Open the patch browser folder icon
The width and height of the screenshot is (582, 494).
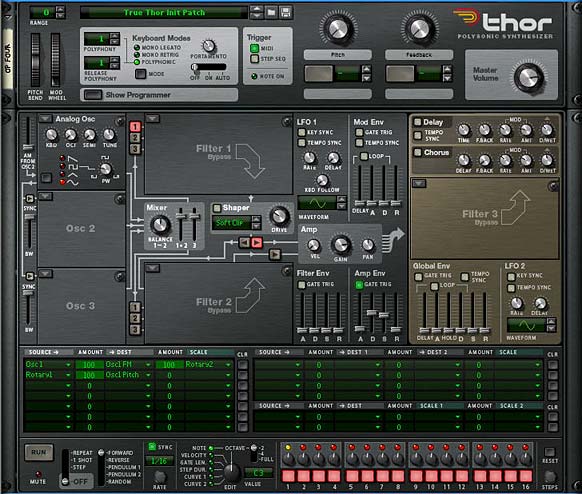(272, 12)
